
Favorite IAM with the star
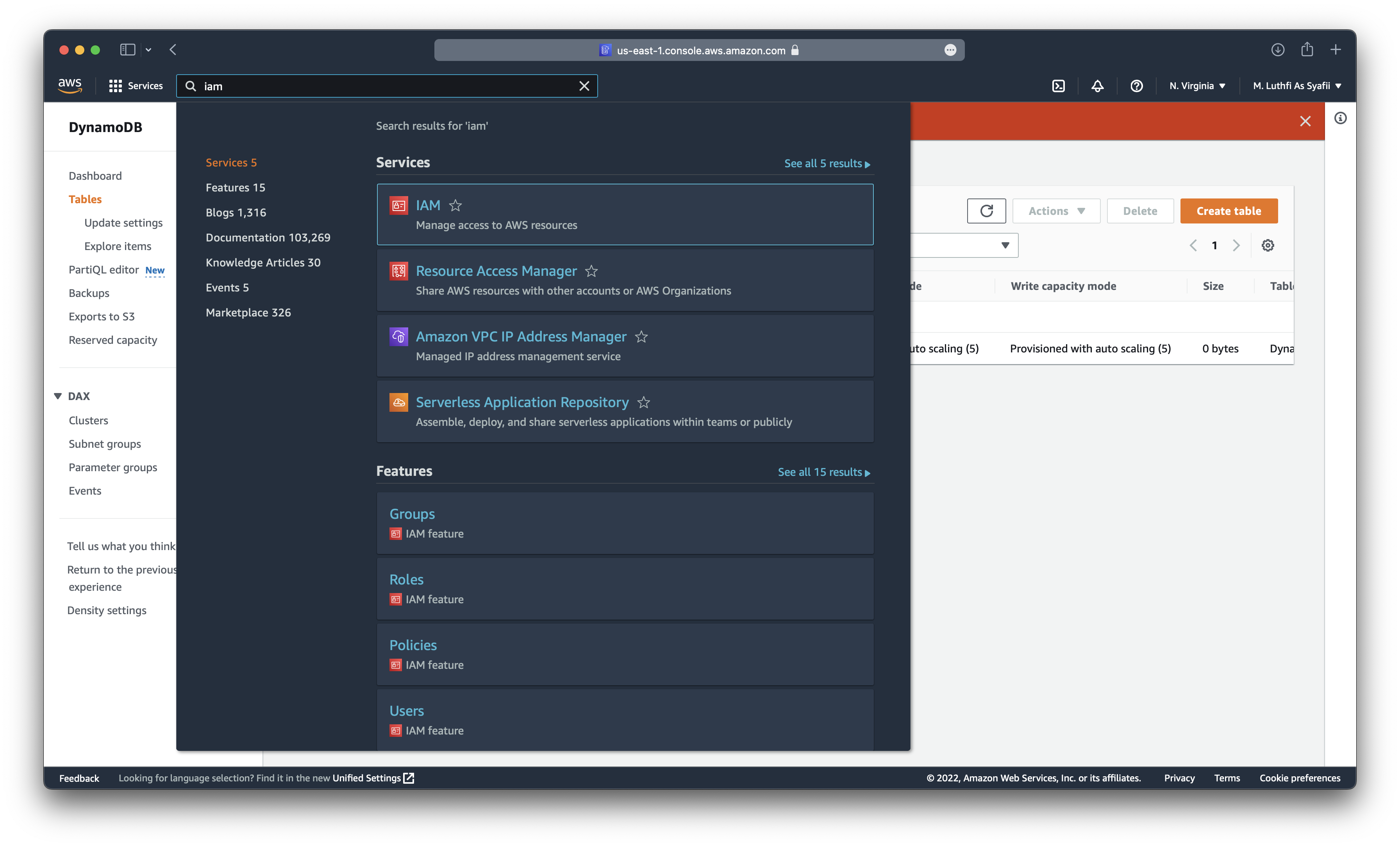pyautogui.click(x=455, y=205)
